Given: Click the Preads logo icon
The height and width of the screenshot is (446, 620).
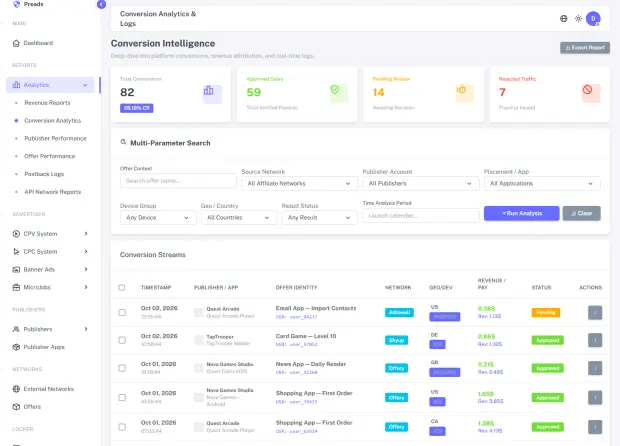Looking at the screenshot, I should (x=16, y=4).
